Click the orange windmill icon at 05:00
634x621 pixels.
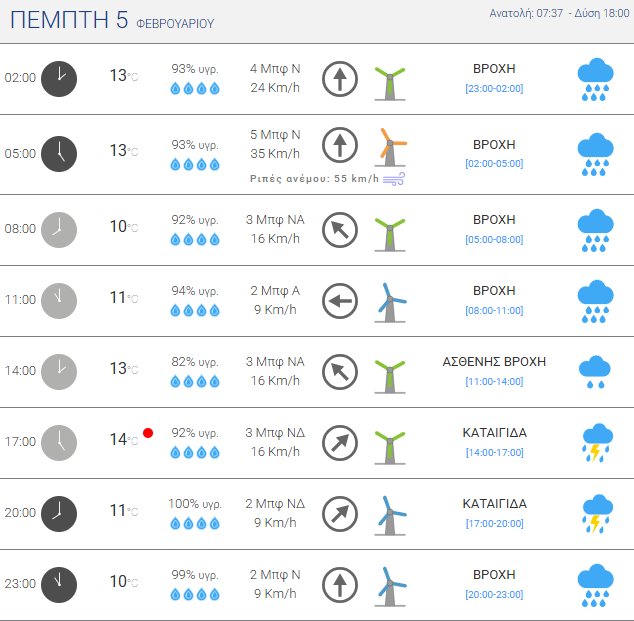[x=390, y=147]
